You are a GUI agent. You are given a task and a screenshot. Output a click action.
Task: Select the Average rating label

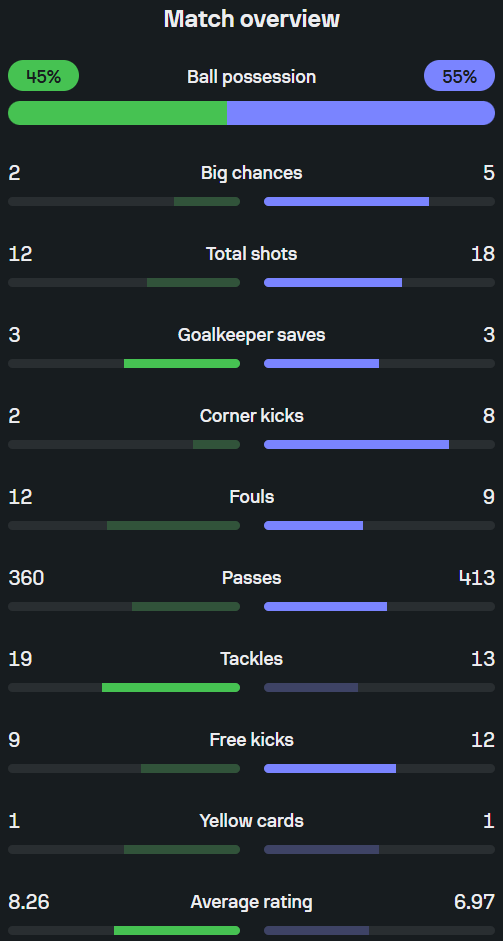[252, 902]
